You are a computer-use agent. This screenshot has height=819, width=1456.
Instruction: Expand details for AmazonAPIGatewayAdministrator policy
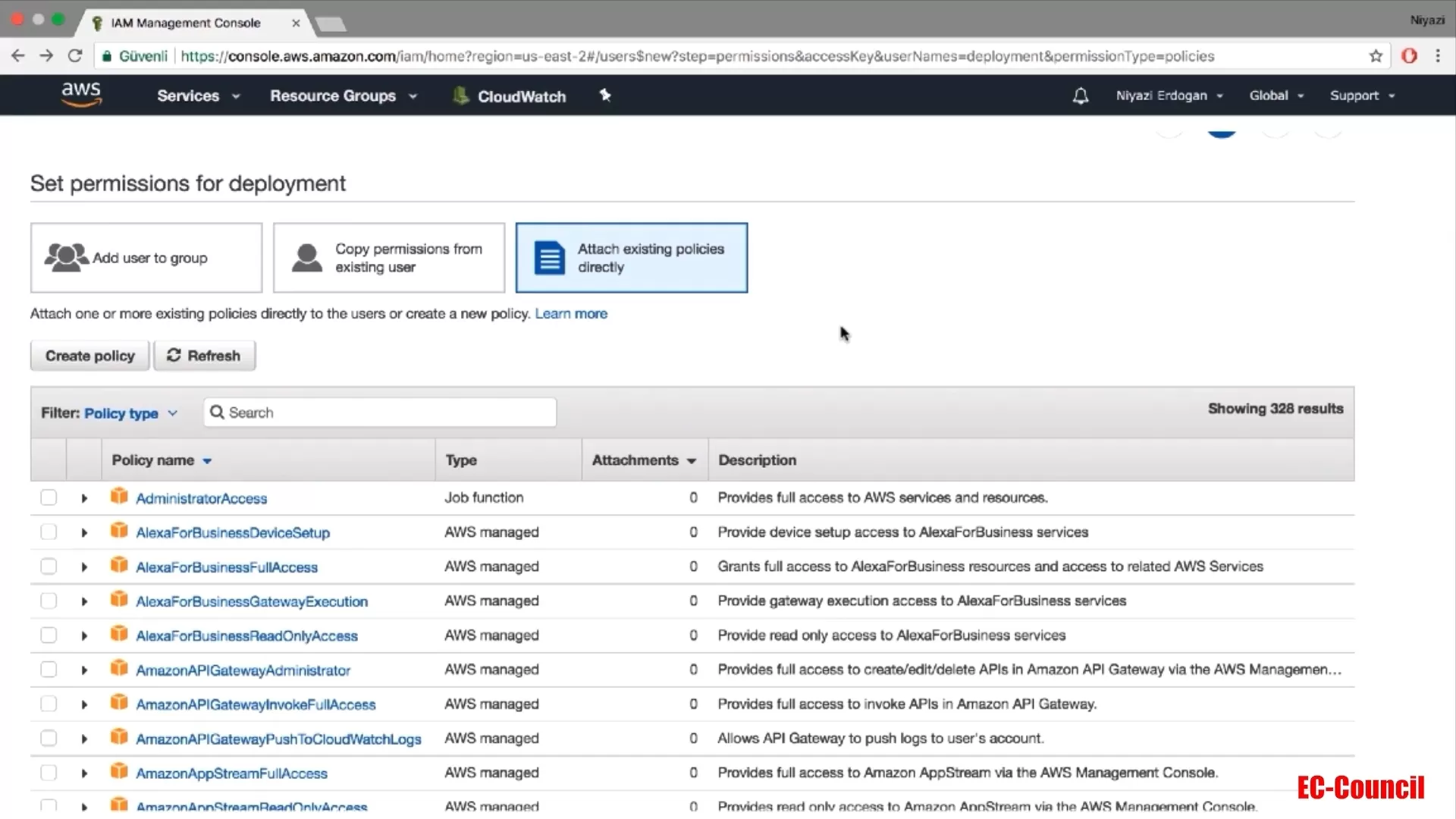click(x=83, y=670)
